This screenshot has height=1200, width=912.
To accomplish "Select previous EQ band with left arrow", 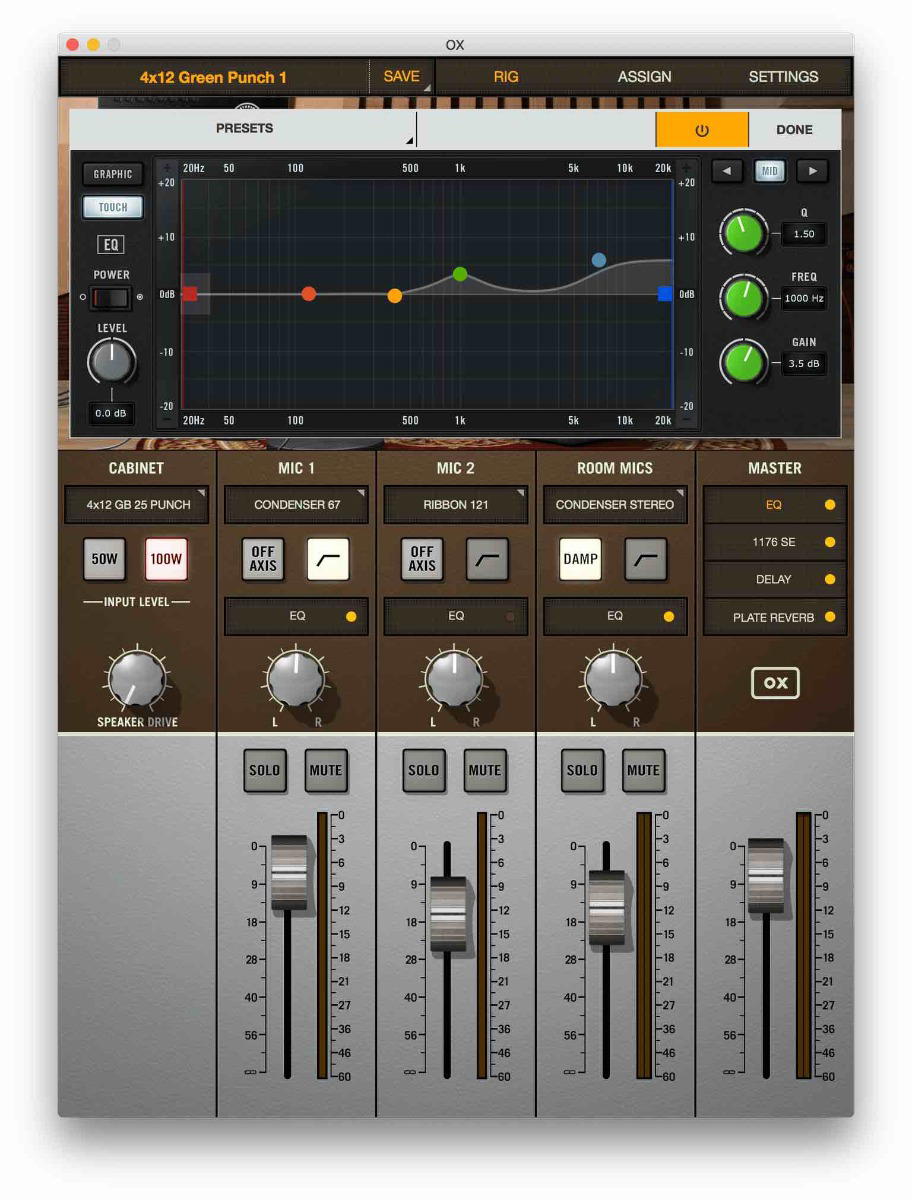I will click(726, 171).
